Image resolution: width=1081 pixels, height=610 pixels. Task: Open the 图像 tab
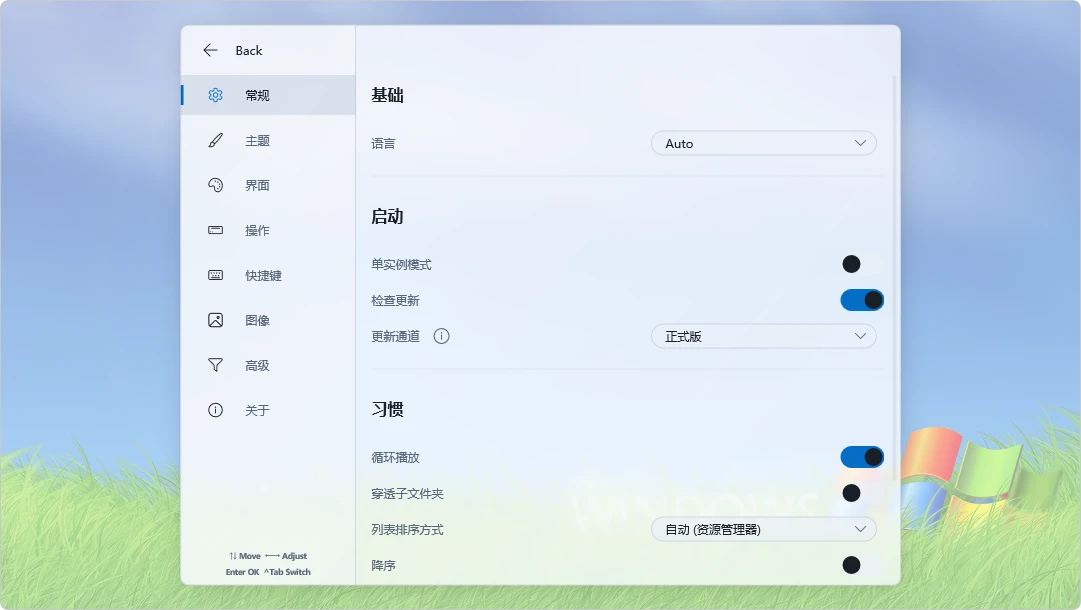(268, 320)
